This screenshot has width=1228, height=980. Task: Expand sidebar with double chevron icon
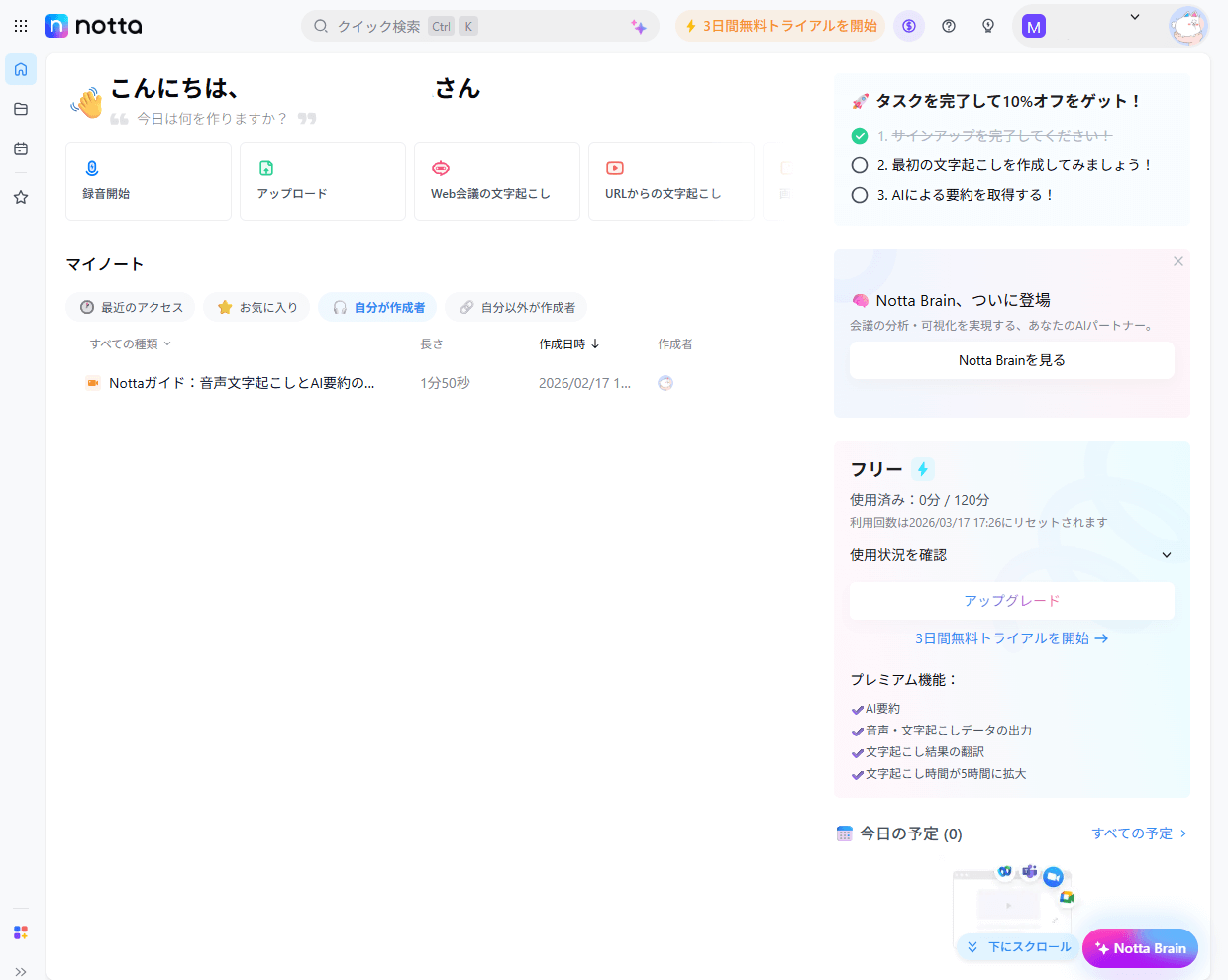tap(21, 971)
